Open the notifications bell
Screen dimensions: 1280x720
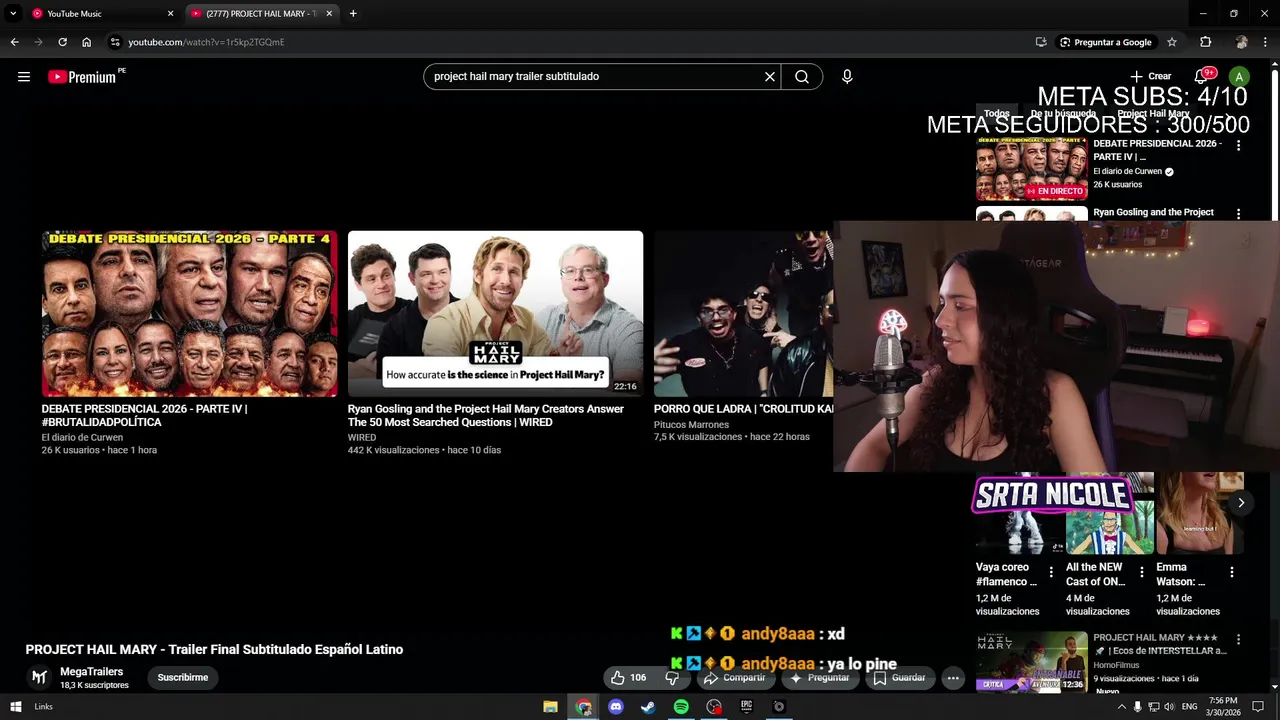coord(1201,77)
